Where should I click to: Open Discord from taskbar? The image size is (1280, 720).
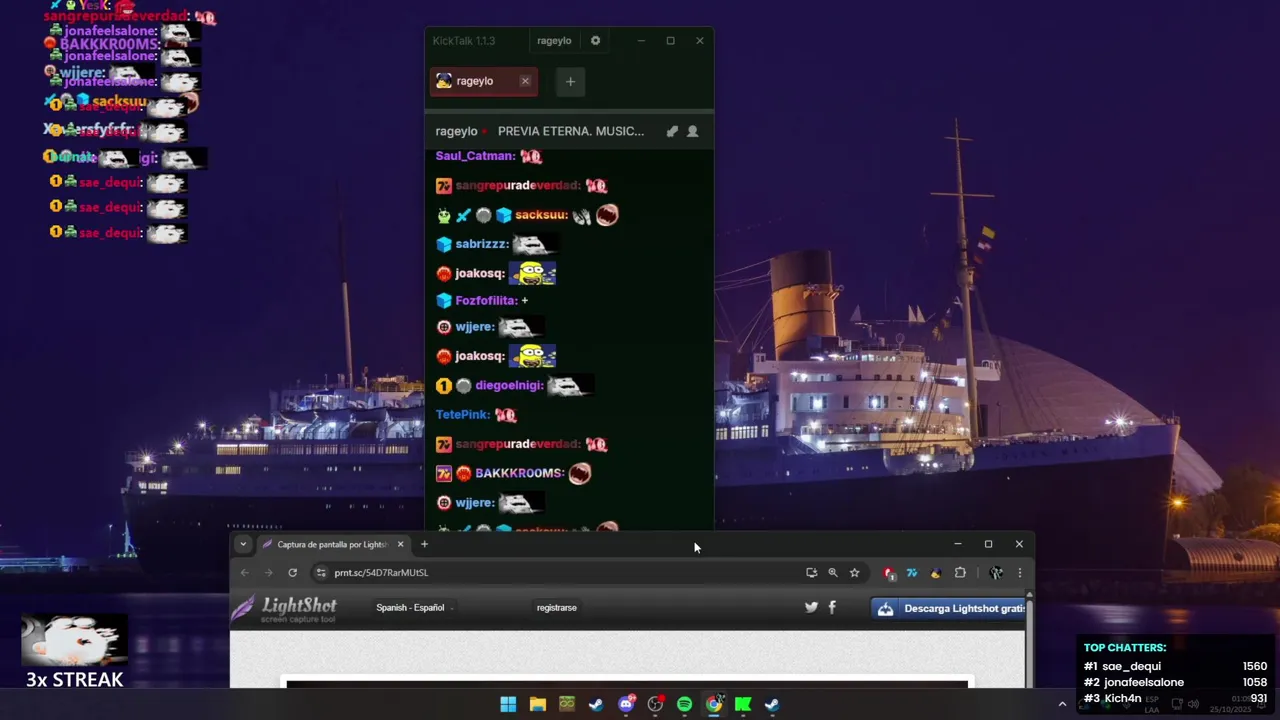[x=626, y=705]
